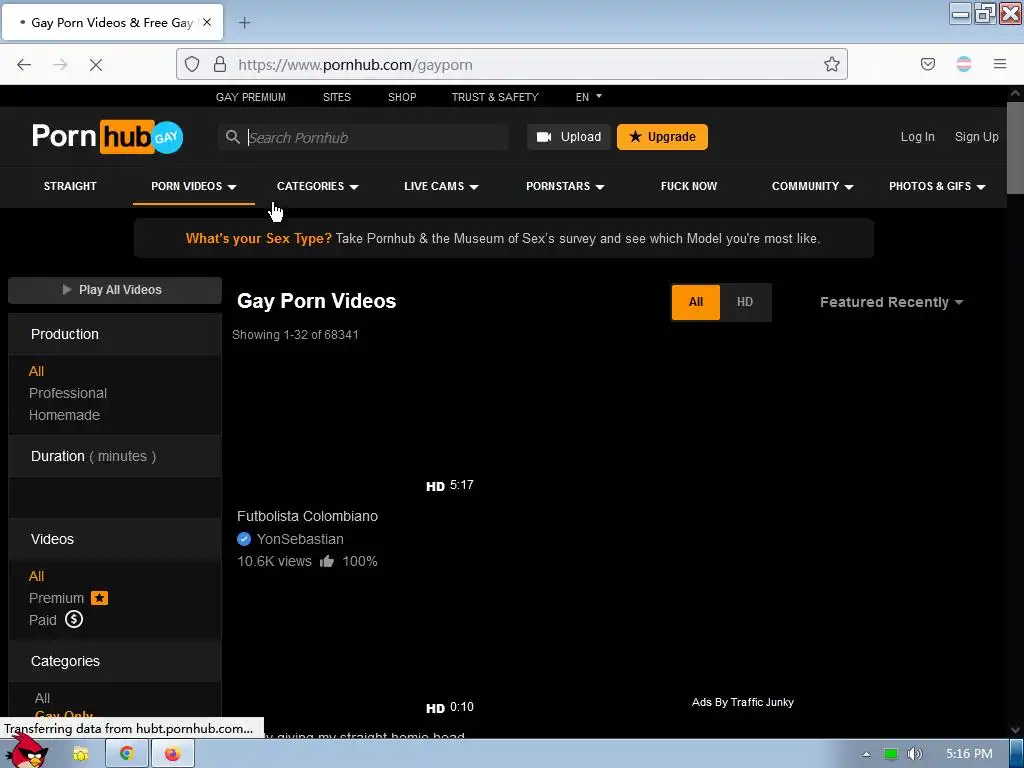
Task: Open the Save to Pocket icon
Action: tap(927, 64)
